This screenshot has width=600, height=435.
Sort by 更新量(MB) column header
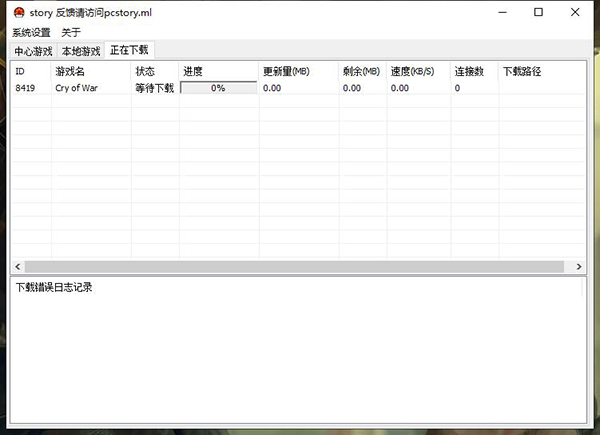pos(298,72)
